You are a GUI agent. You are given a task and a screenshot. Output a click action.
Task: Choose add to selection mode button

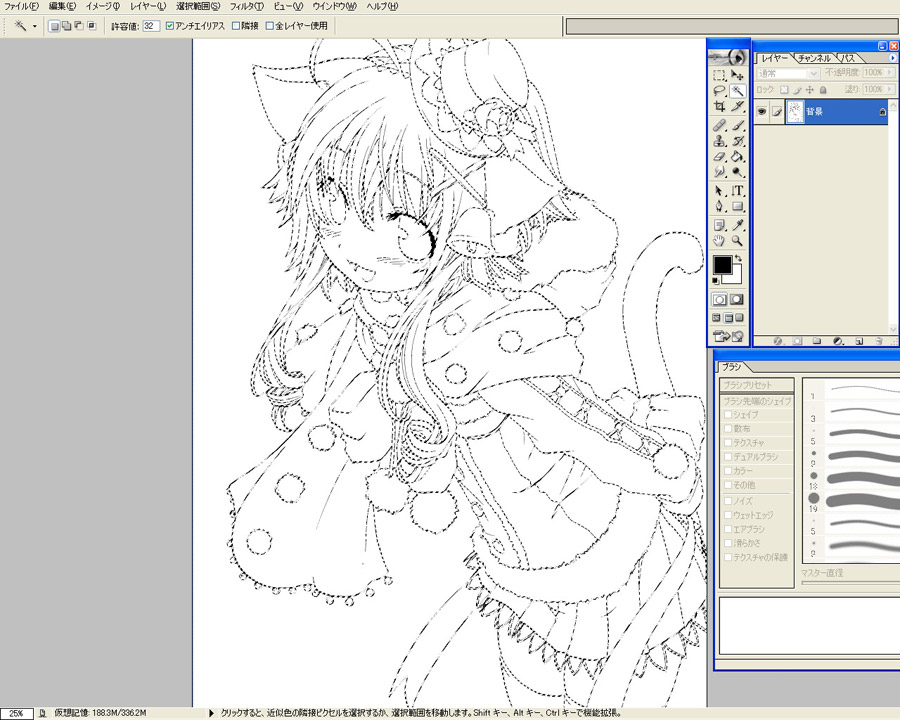tap(67, 26)
